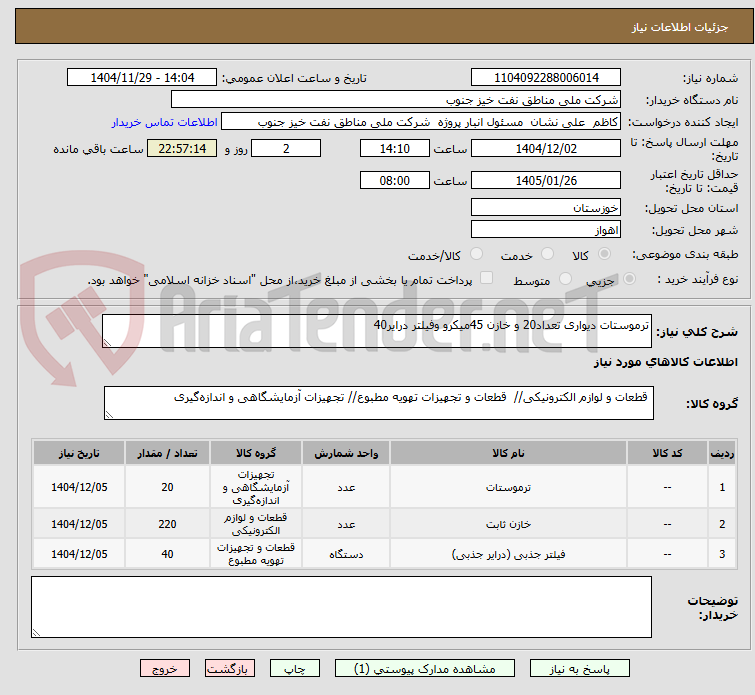This screenshot has width=755, height=695.
Task: Select the کالا/خدمت radio button
Action: (476, 254)
